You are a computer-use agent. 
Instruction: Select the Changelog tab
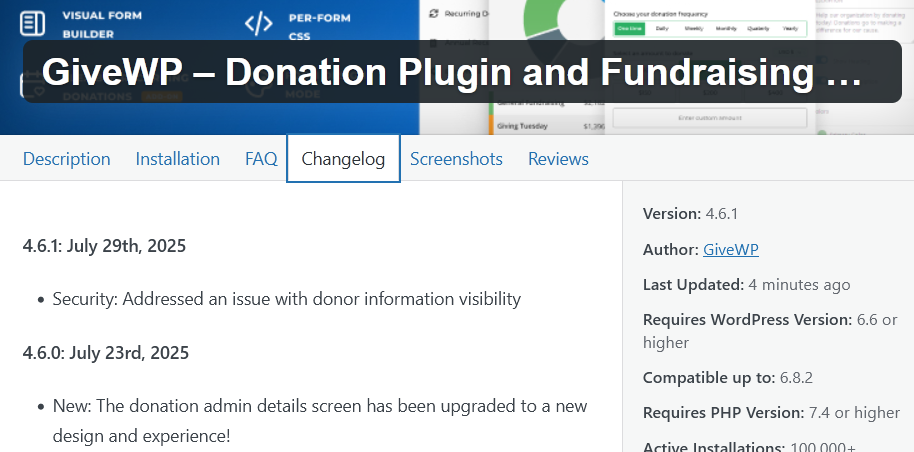coord(343,159)
